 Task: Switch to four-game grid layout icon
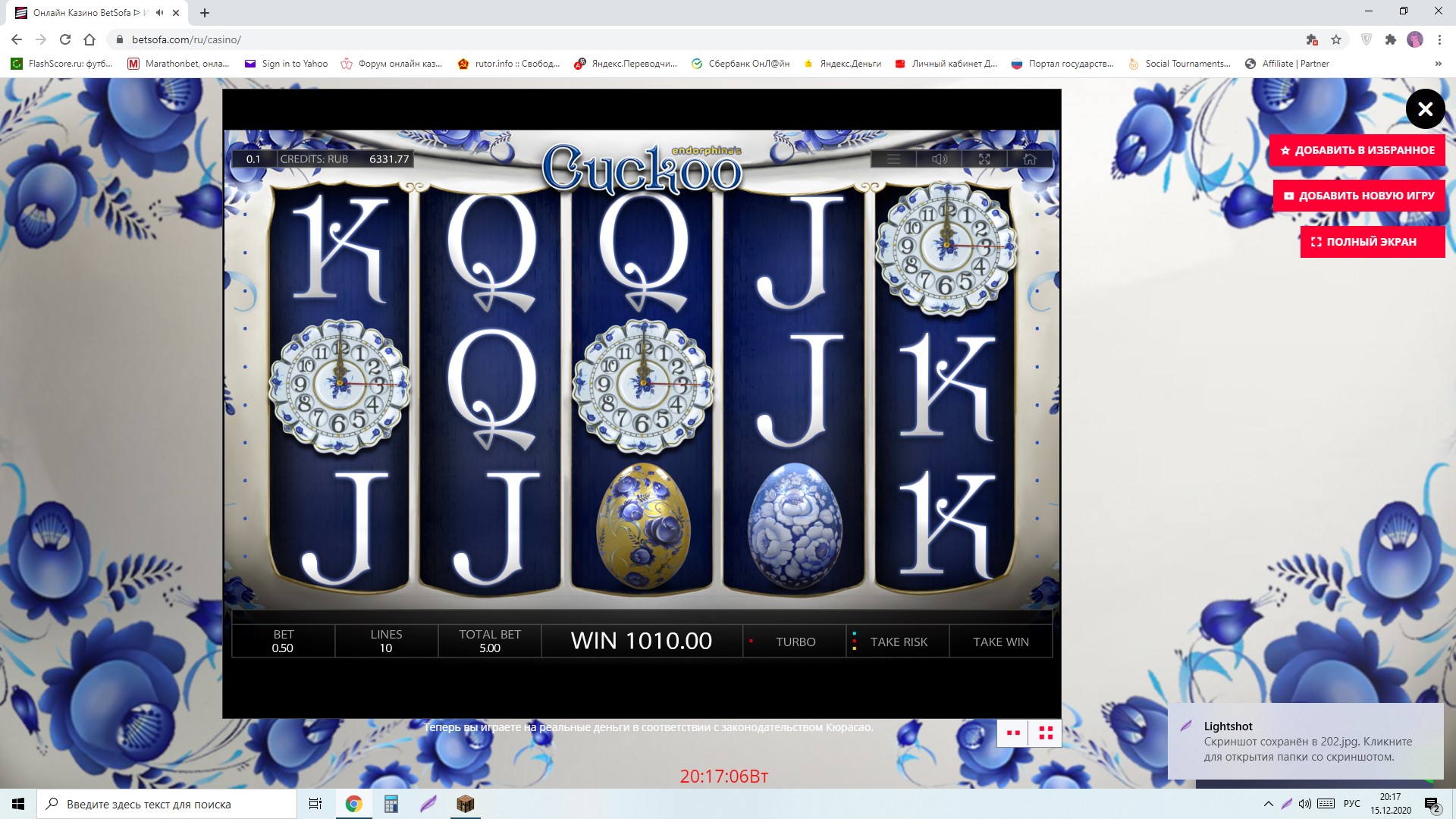click(x=1046, y=733)
